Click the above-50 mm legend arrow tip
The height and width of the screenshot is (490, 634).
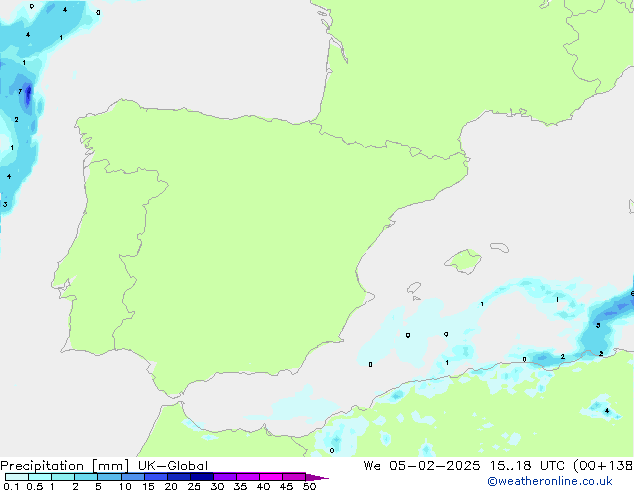point(317,477)
